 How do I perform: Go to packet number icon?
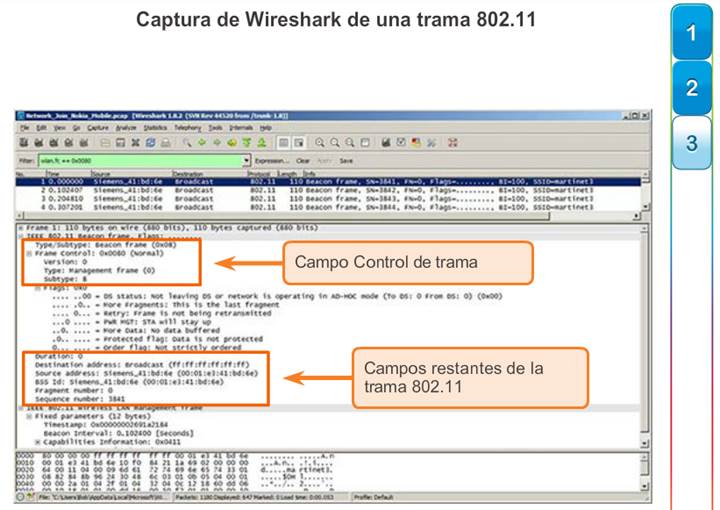point(232,143)
